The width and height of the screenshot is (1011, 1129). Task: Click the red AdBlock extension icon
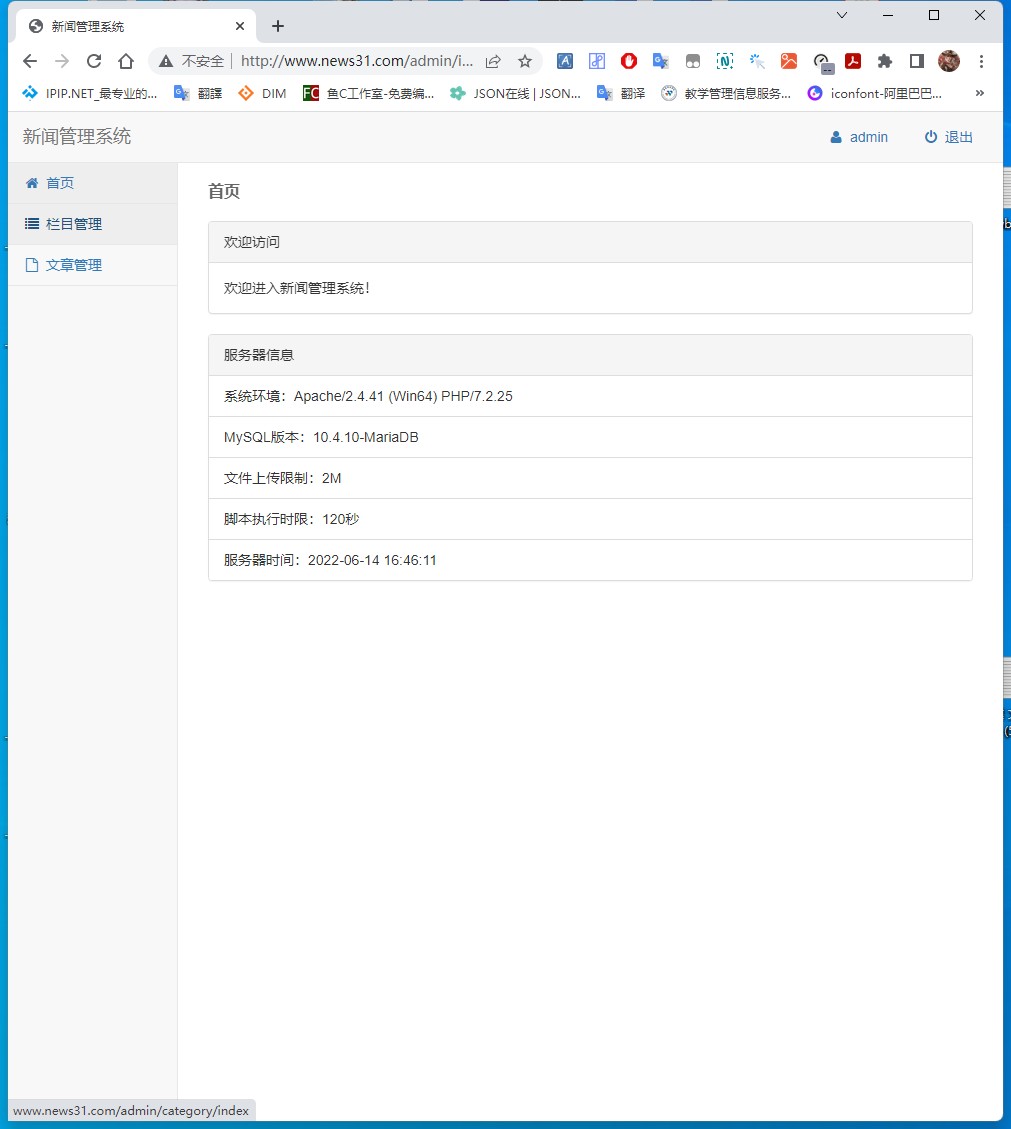[x=629, y=61]
